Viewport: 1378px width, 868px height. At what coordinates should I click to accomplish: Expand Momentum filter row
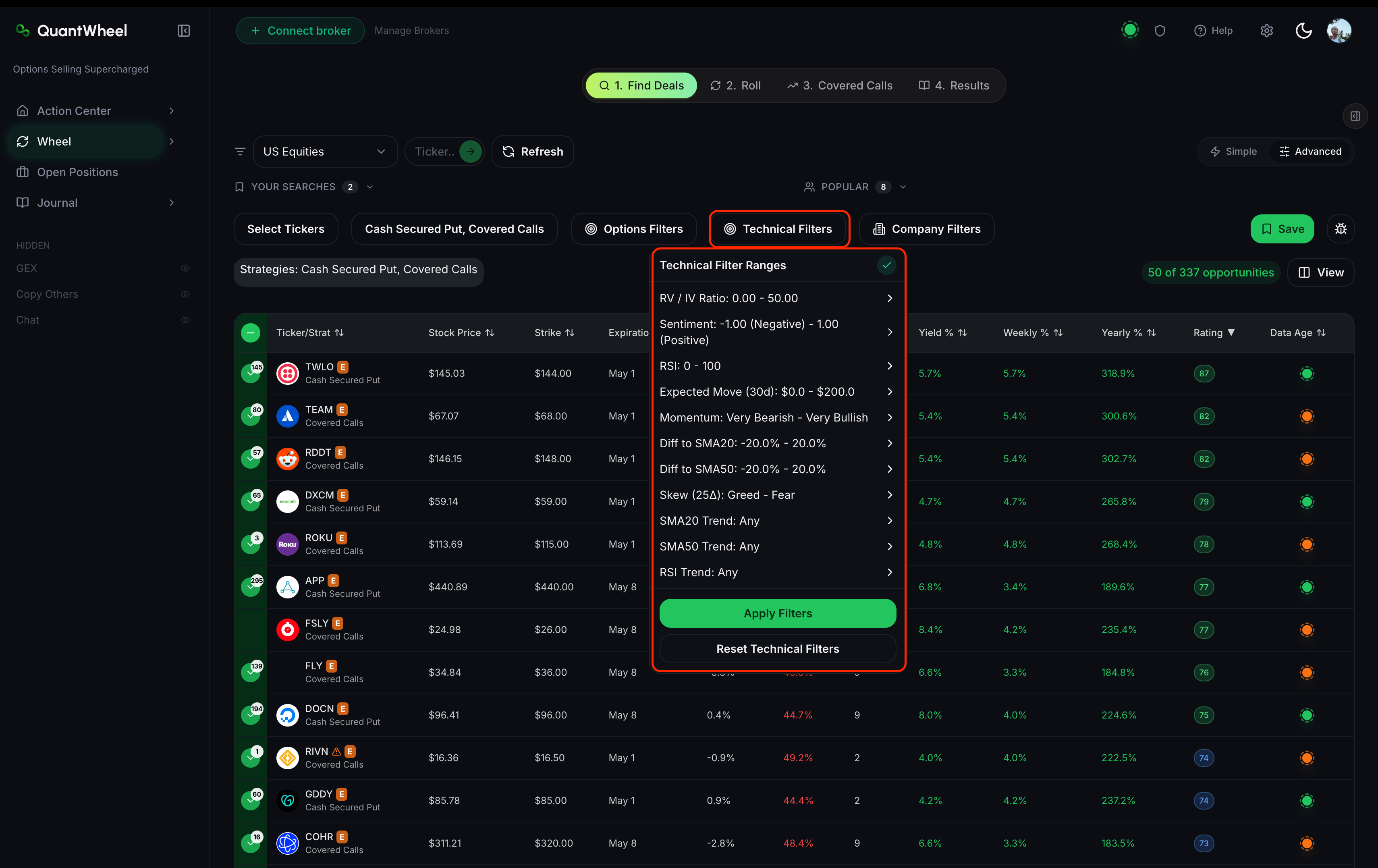pyautogui.click(x=777, y=417)
